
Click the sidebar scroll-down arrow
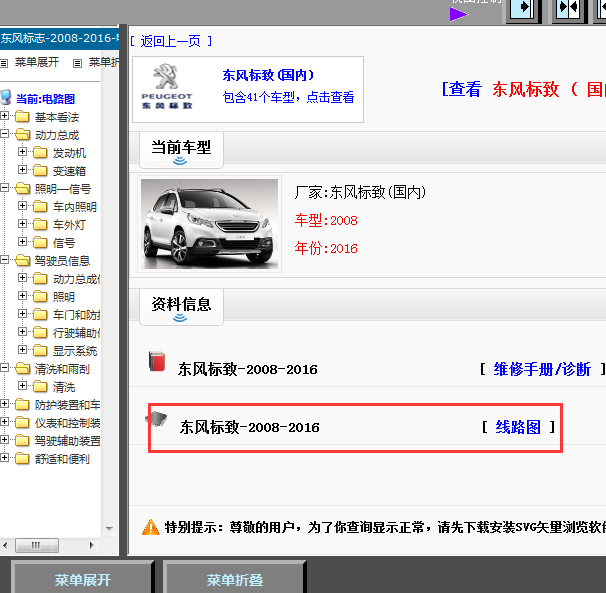(109, 528)
